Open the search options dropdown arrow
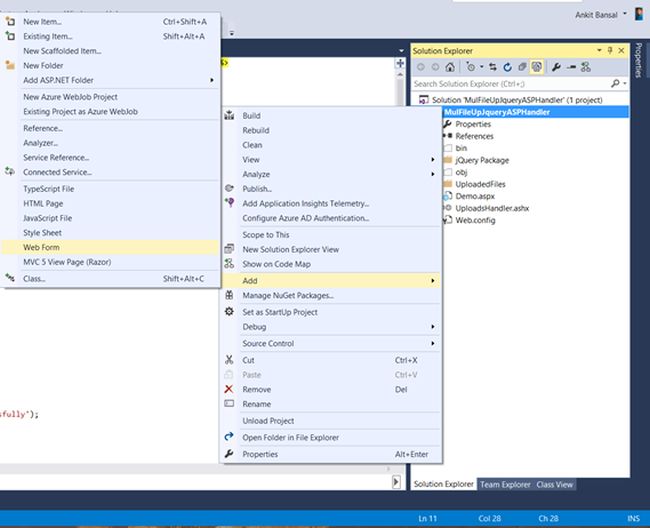650x528 pixels. pos(624,84)
